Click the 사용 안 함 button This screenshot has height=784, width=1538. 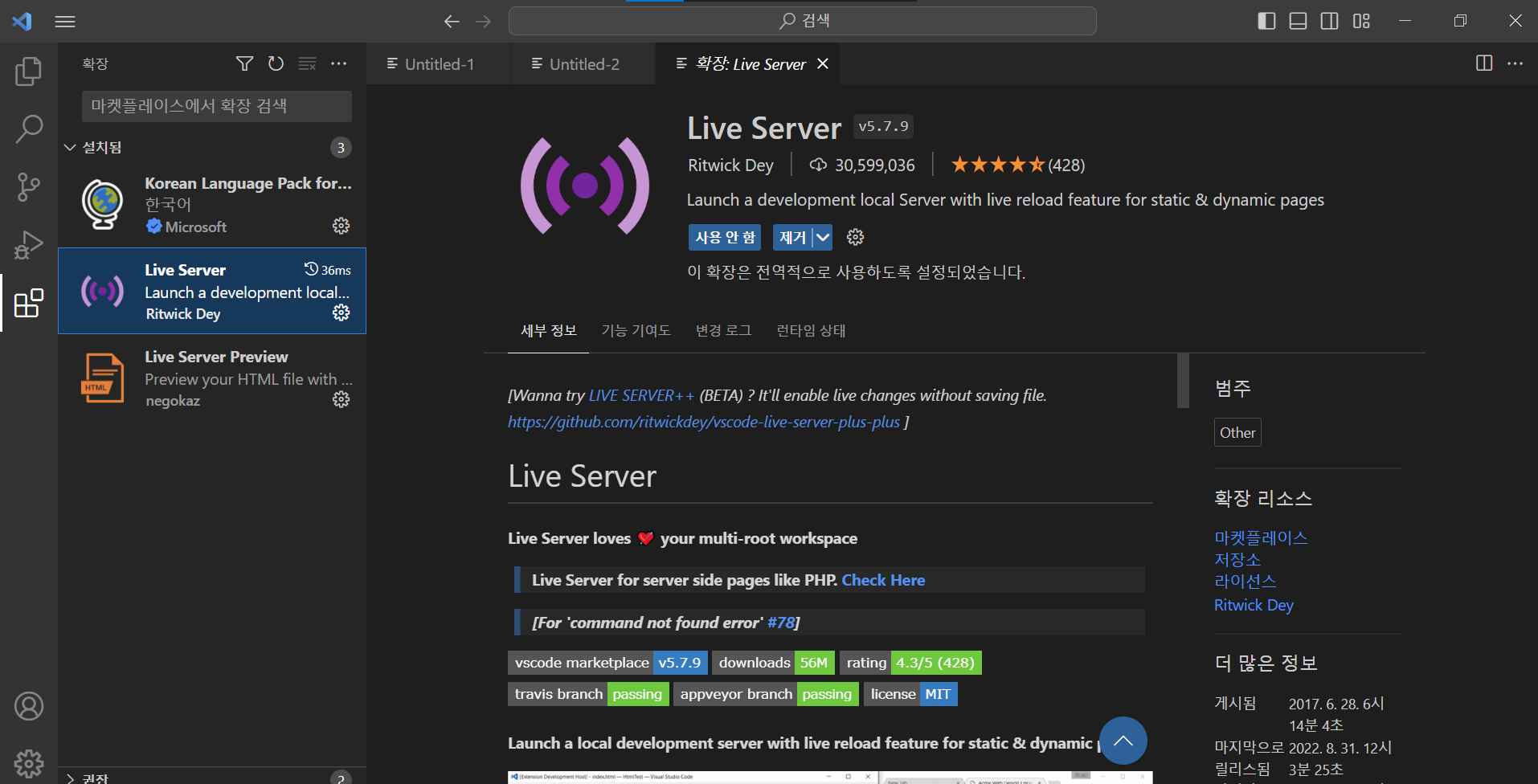[x=726, y=237]
